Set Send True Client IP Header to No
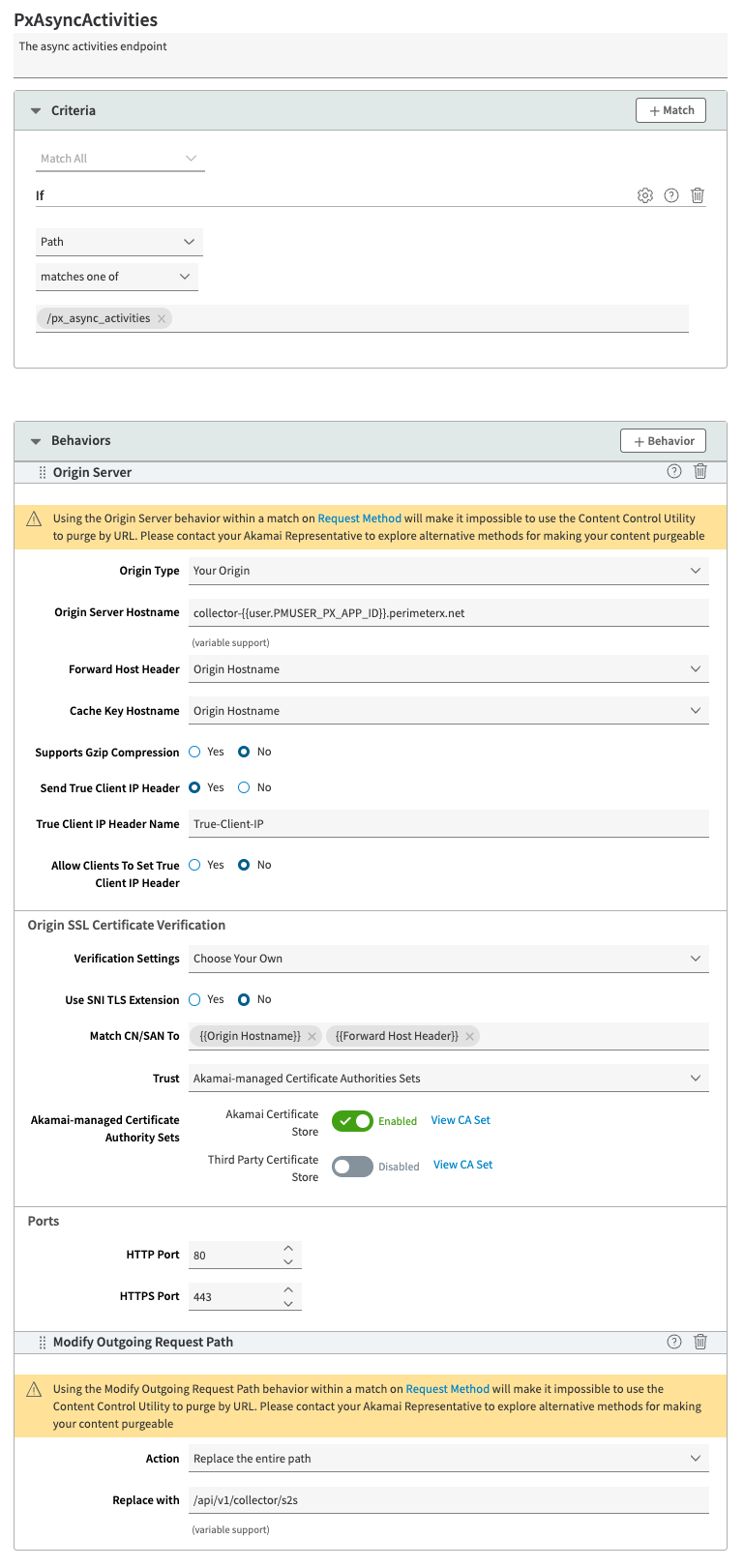 pos(244,787)
